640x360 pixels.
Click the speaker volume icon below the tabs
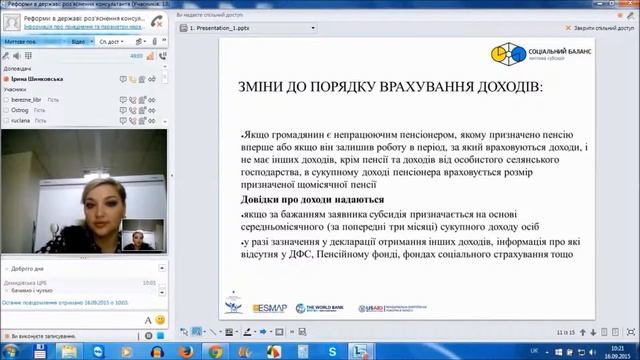[17, 56]
